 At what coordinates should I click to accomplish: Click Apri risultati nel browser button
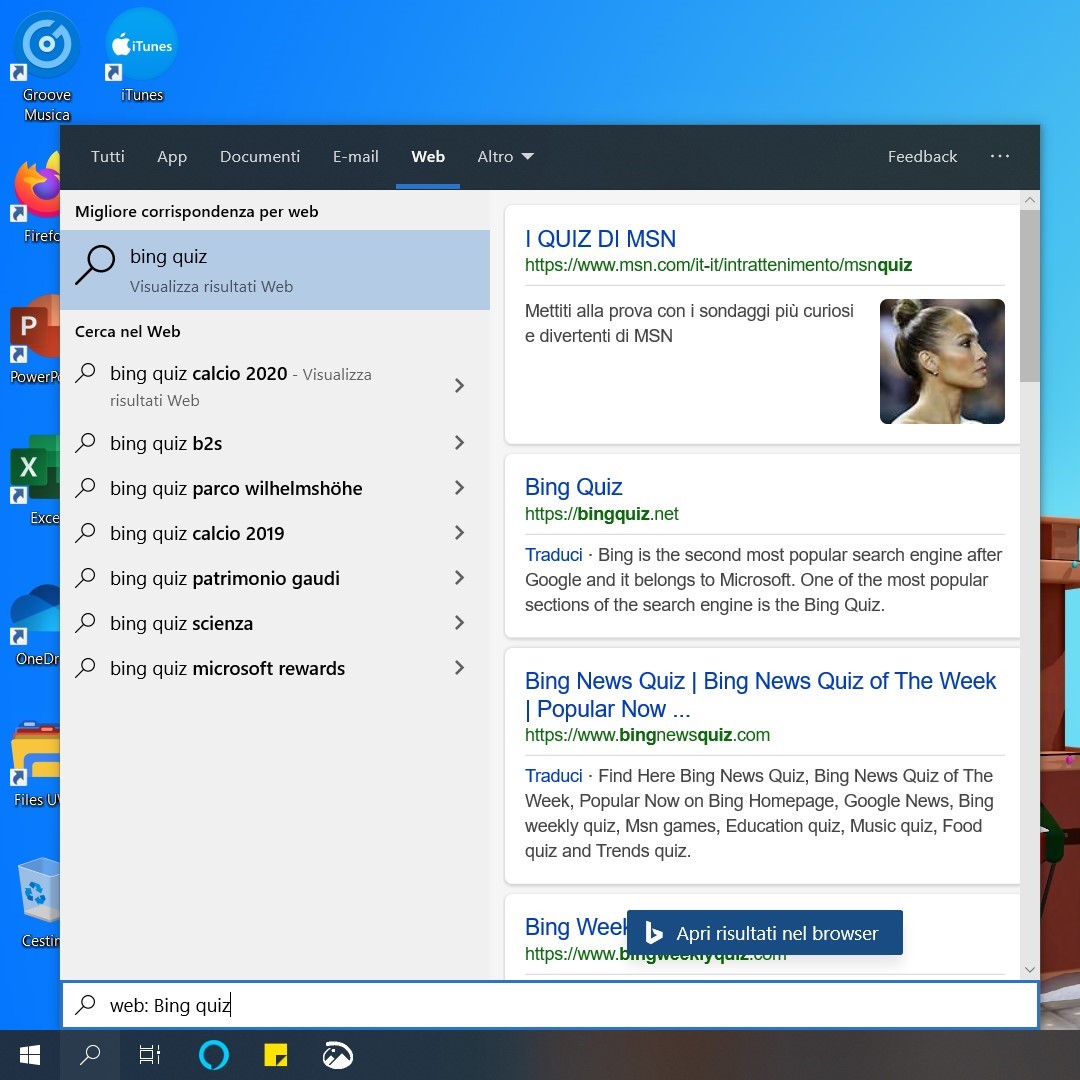pos(765,933)
